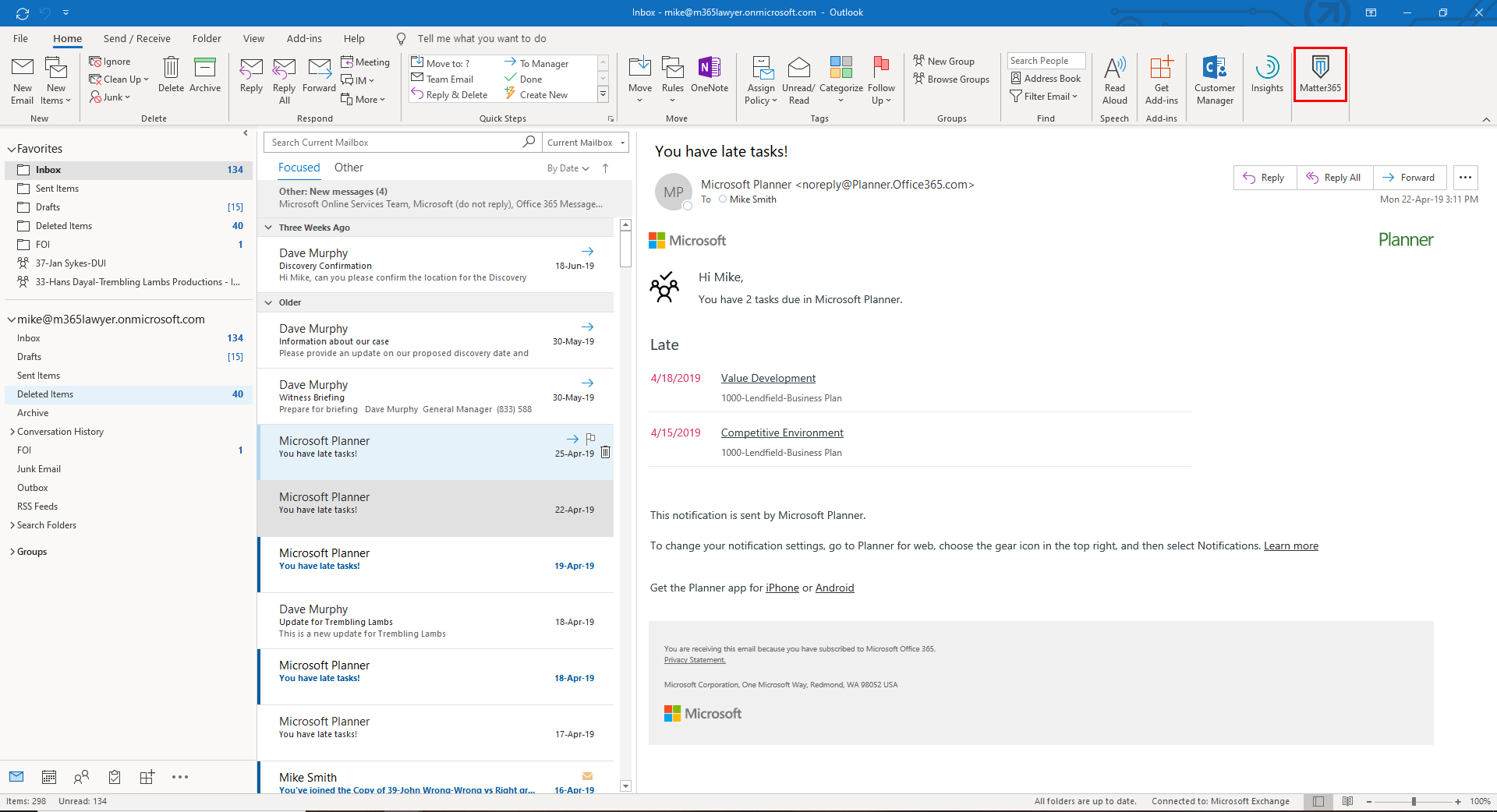
Task: Click the zoom in plus button
Action: click(x=1458, y=801)
